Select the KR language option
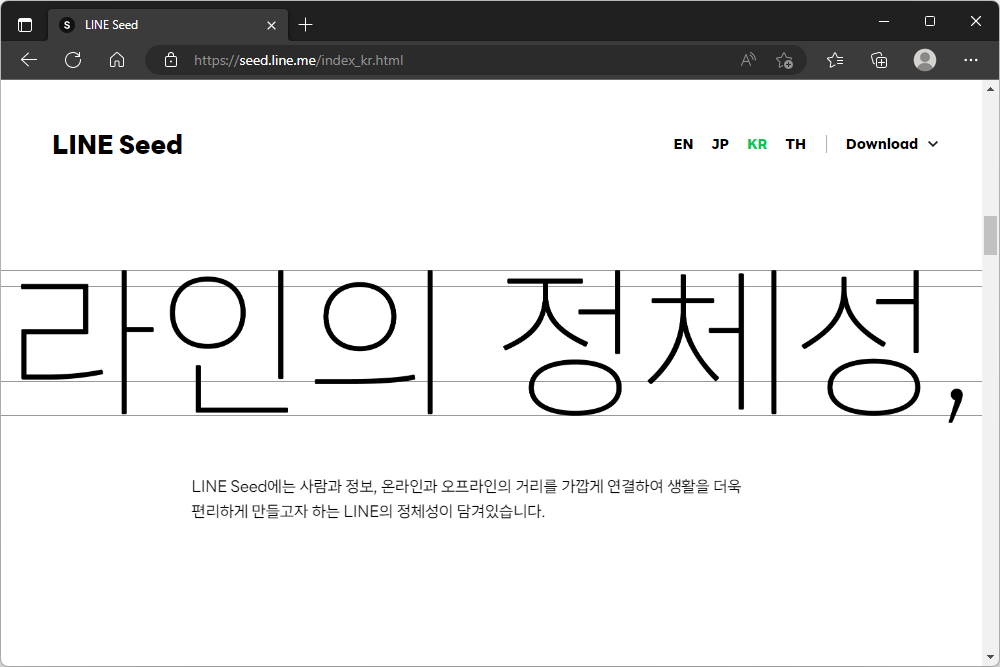This screenshot has width=1000, height=667. 757,144
